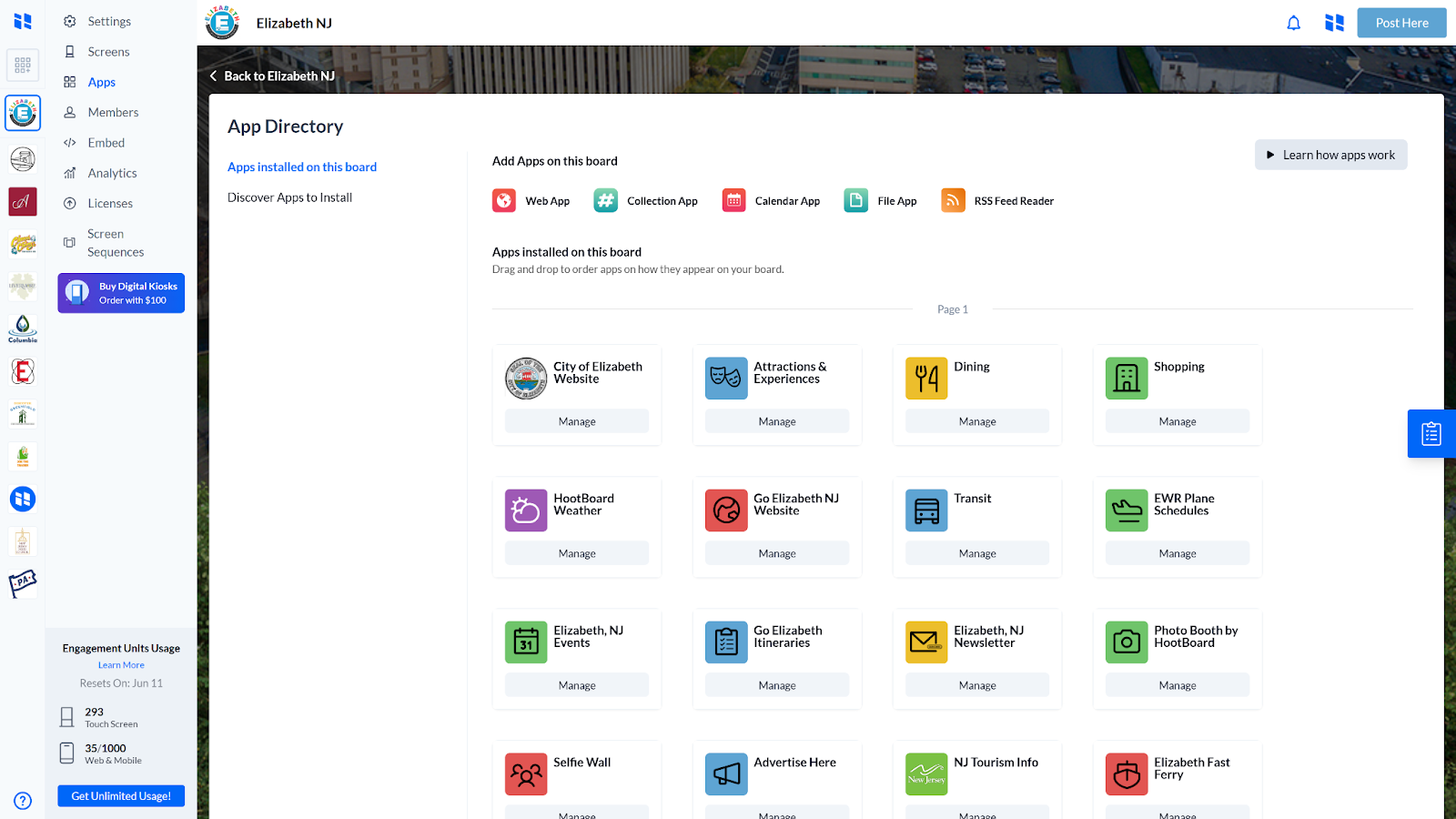This screenshot has width=1456, height=819.
Task: Click the Post Here button
Action: pyautogui.click(x=1401, y=23)
